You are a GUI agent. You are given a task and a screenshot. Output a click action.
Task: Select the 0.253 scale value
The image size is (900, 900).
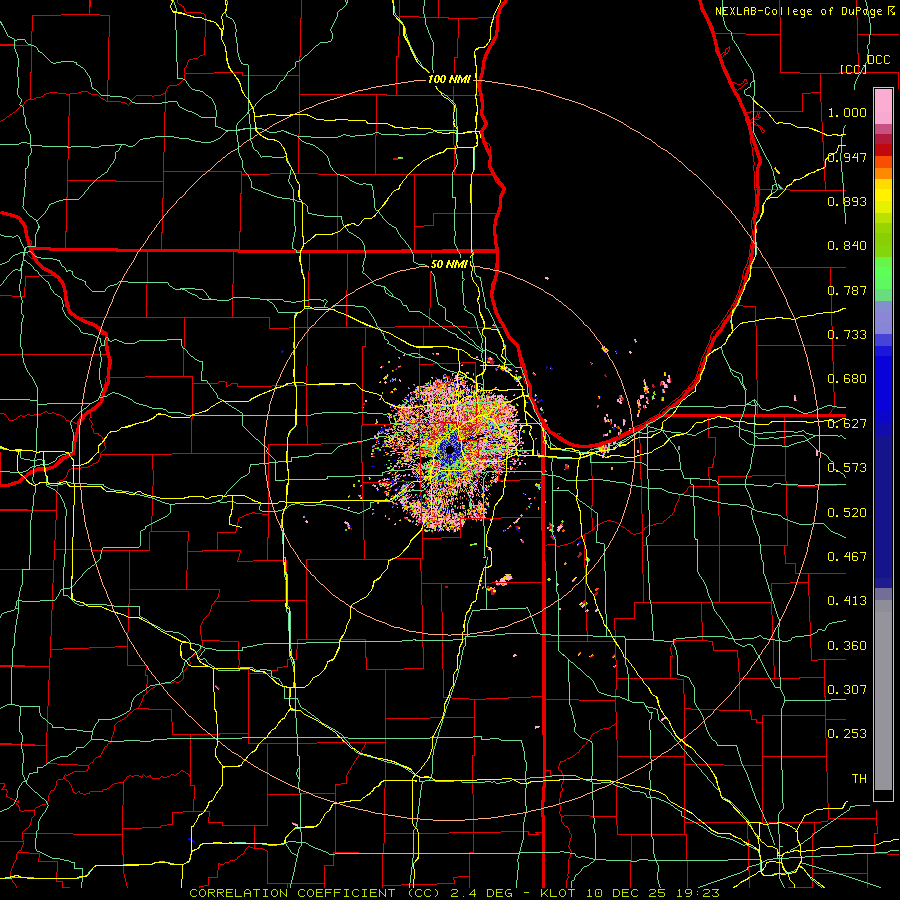847,734
